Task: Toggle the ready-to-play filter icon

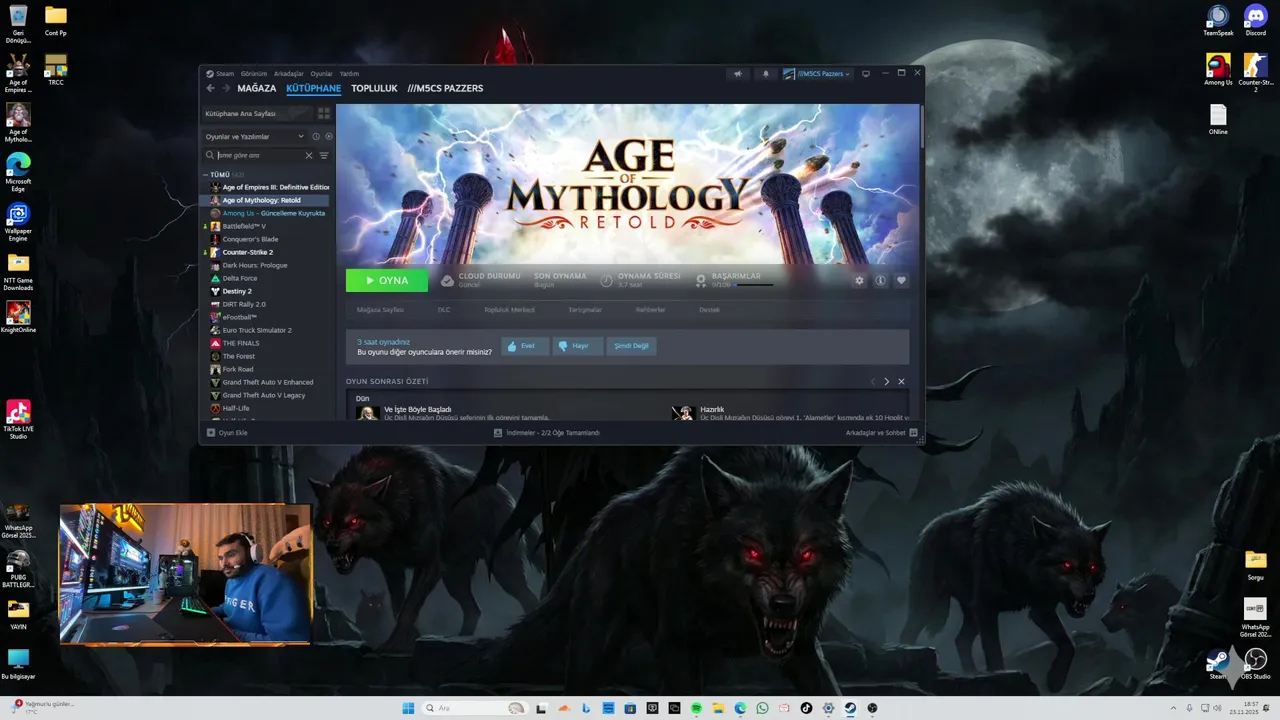Action: click(329, 136)
